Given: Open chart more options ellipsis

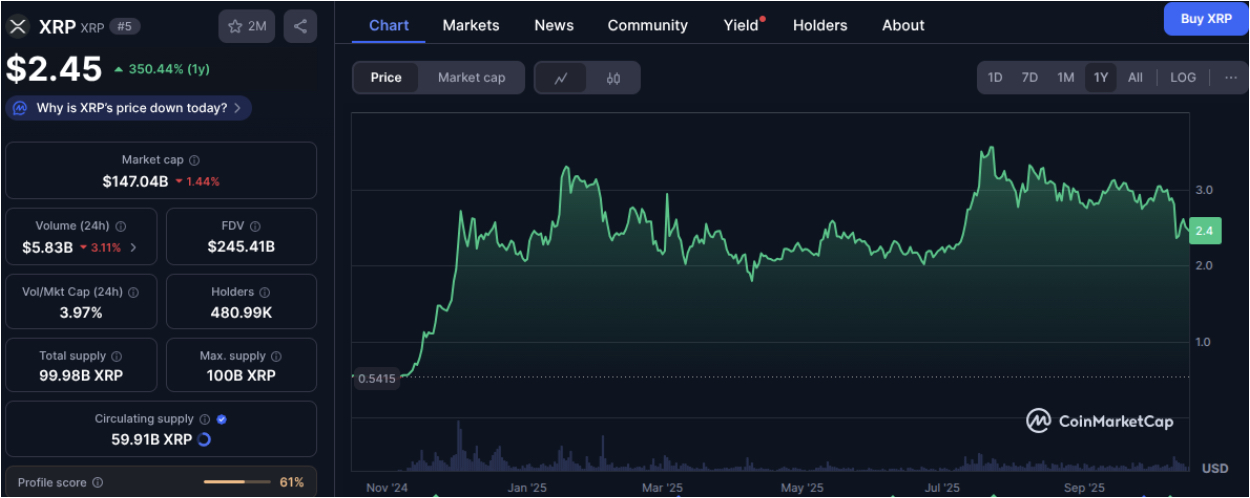Looking at the screenshot, I should pyautogui.click(x=1230, y=77).
